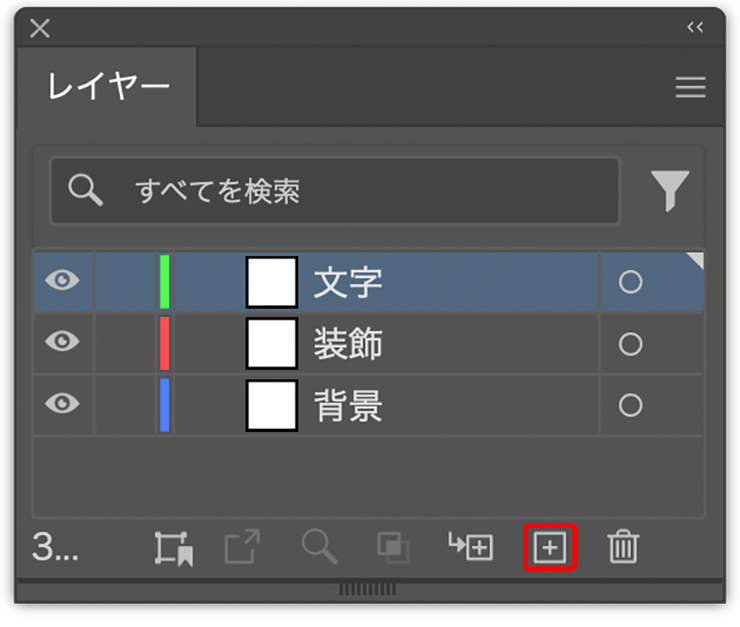Viewport: 740px width, 627px height.
Task: Click the Collect for Export icon
Action: 173,547
